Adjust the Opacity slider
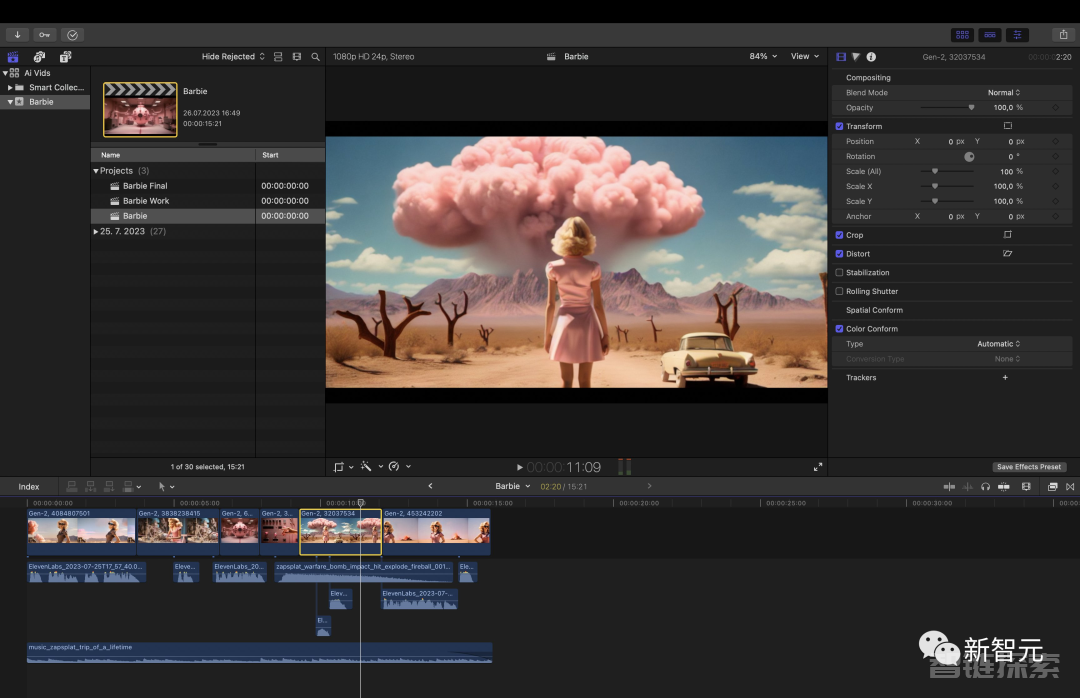 [x=947, y=107]
